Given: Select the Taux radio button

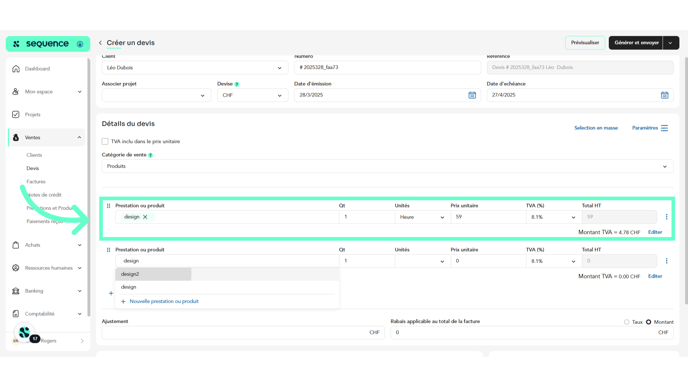Looking at the screenshot, I should click(627, 322).
